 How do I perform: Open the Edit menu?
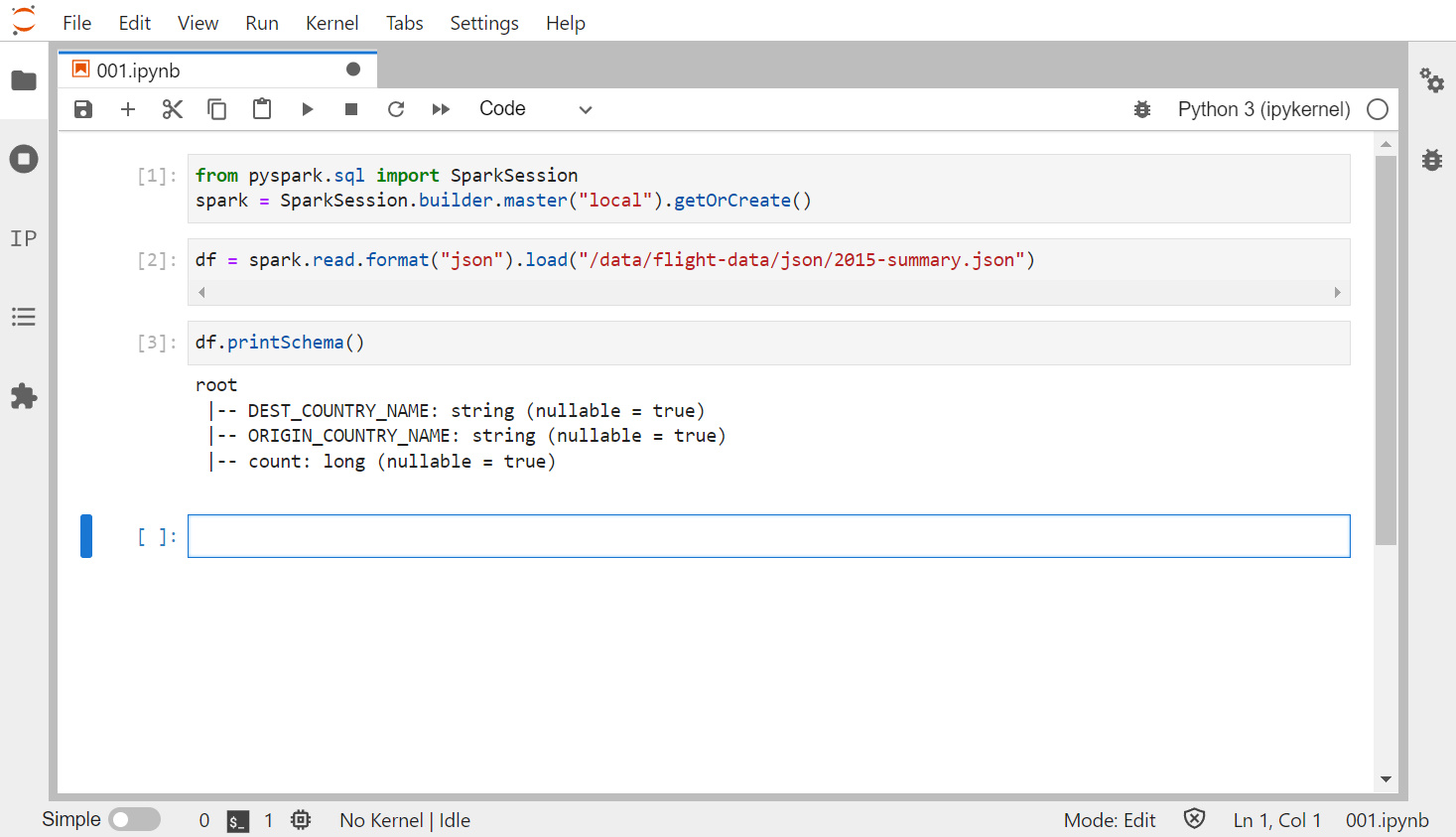tap(134, 23)
